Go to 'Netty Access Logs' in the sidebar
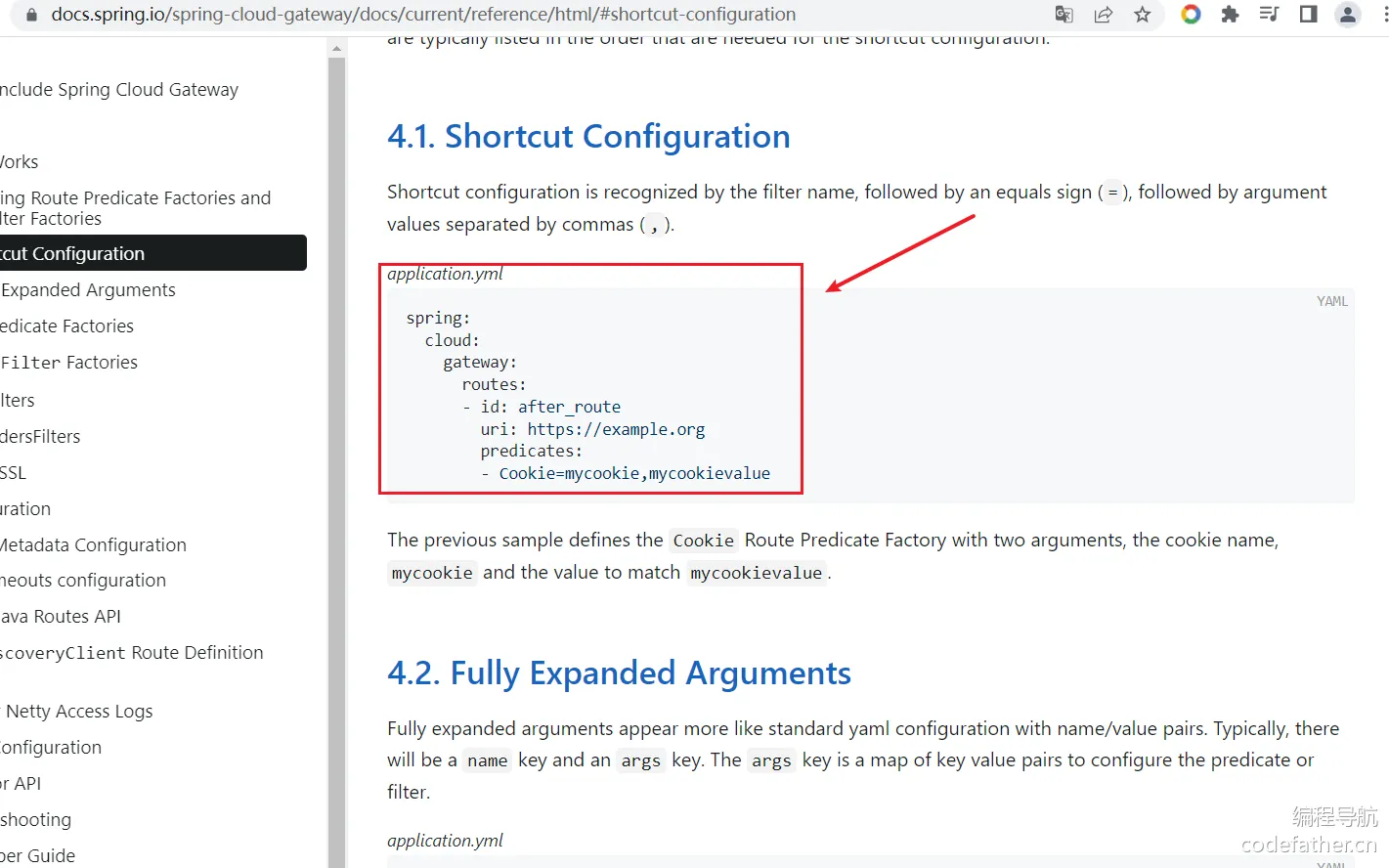Screen dimensions: 1389x868 79,712
